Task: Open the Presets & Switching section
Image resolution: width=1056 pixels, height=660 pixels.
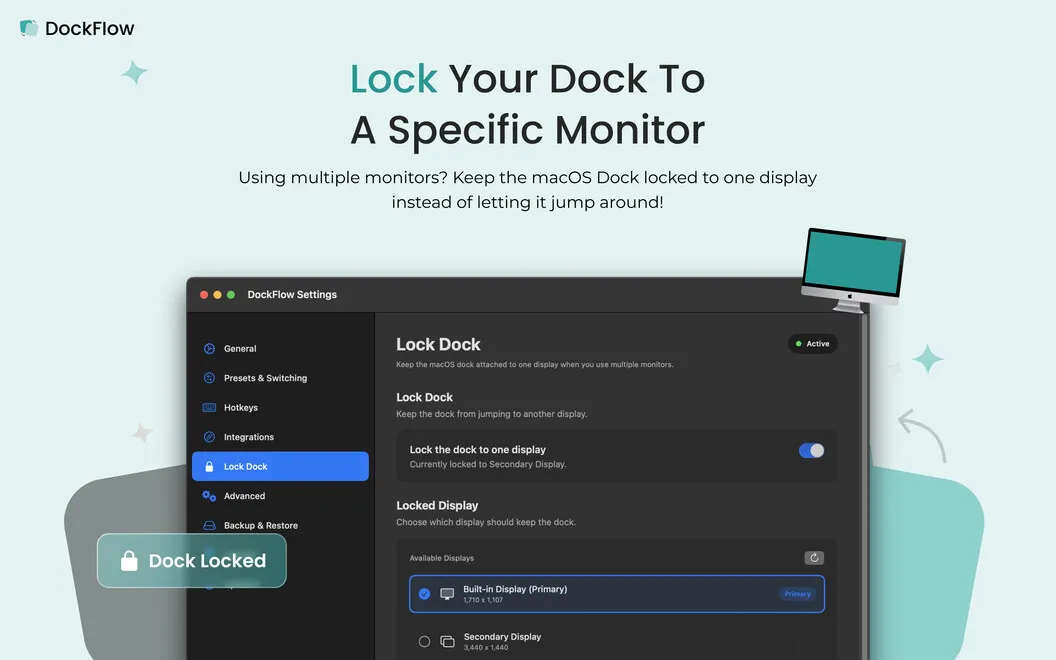Action: (280, 378)
